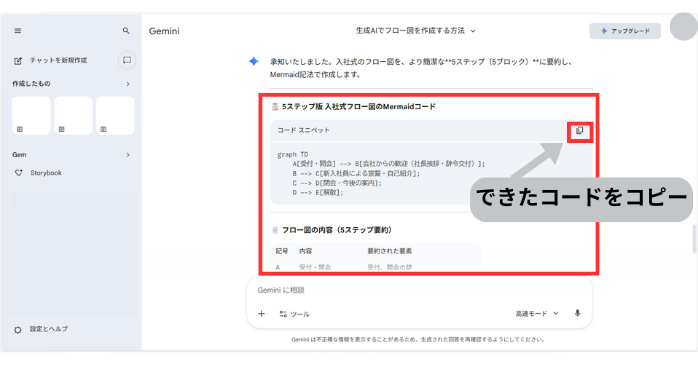This screenshot has height=365, width=698.
Task: Click the heading 5ステップ版 入社式フロー図のMermaidコード
Action: (358, 106)
